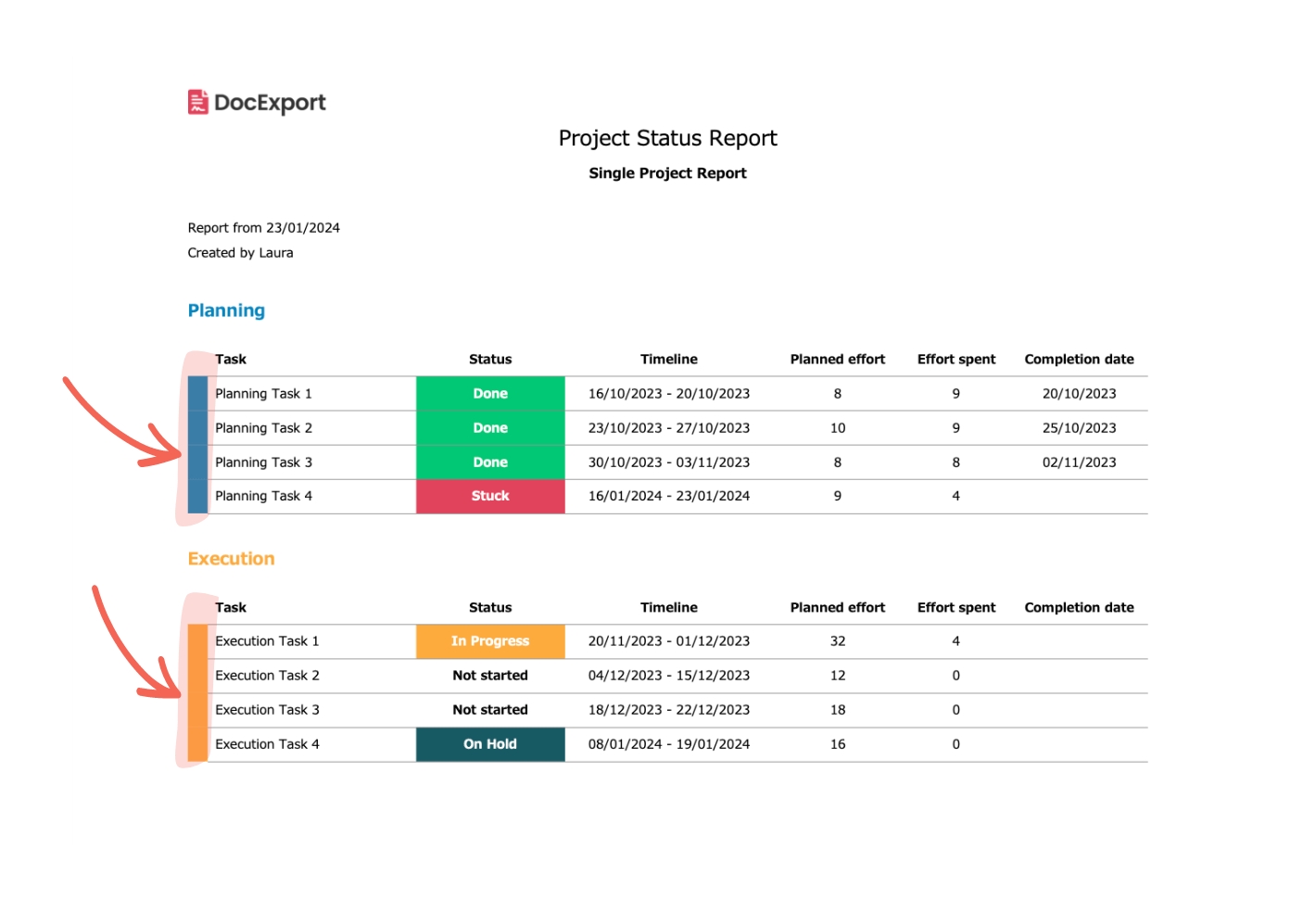The image size is (1316, 899).
Task: Click the Execution section heading
Action: tap(231, 559)
